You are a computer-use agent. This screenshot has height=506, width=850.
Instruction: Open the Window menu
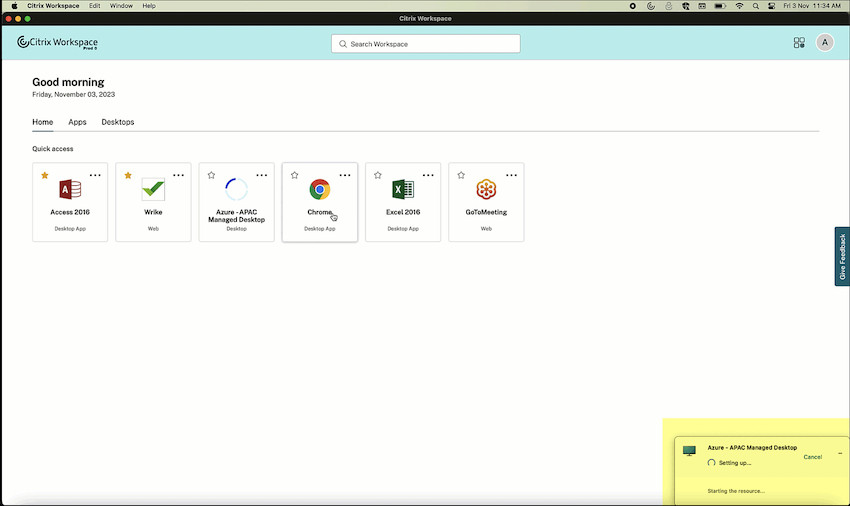[x=121, y=5]
